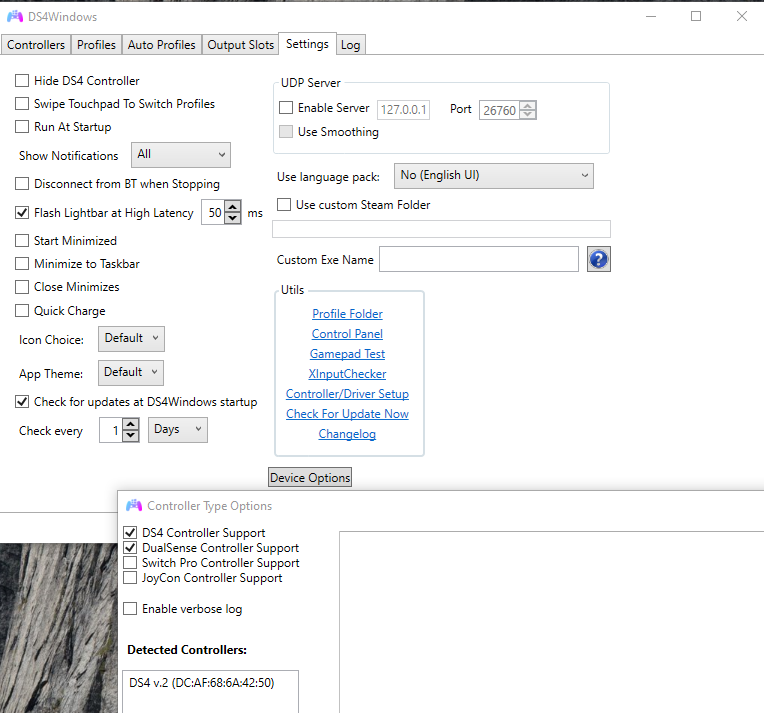764x713 pixels.
Task: Click the Controller Type Options gamepad icon
Action: (134, 505)
